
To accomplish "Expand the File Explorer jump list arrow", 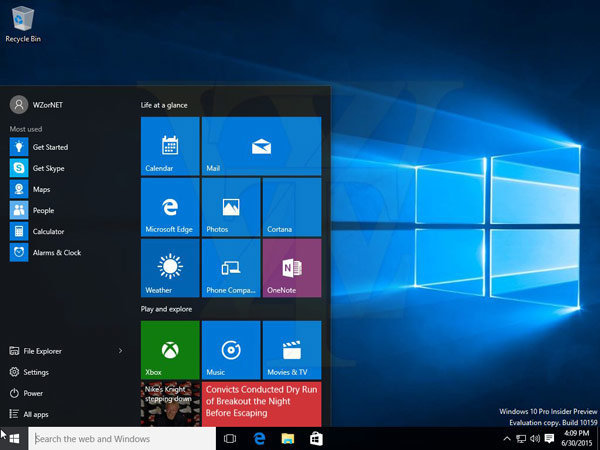I will [x=120, y=351].
